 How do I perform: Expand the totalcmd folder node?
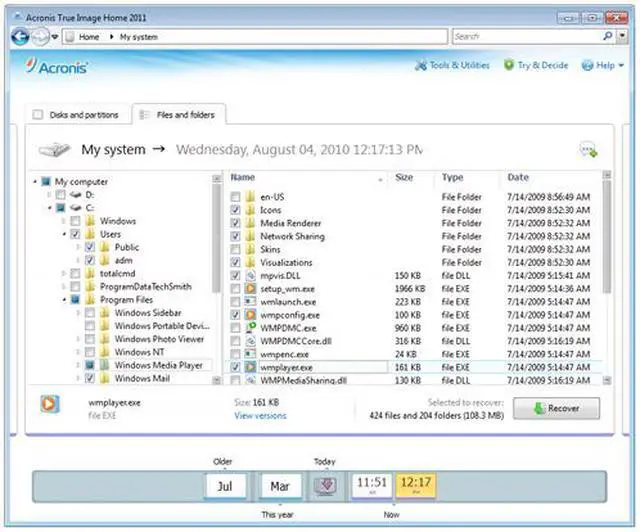click(x=64, y=273)
